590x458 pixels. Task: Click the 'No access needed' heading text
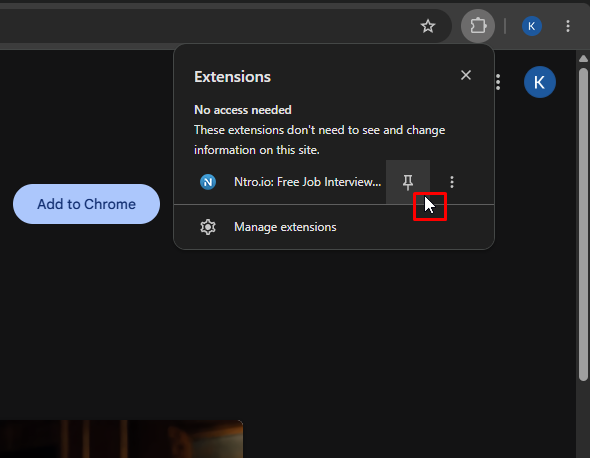click(x=243, y=110)
